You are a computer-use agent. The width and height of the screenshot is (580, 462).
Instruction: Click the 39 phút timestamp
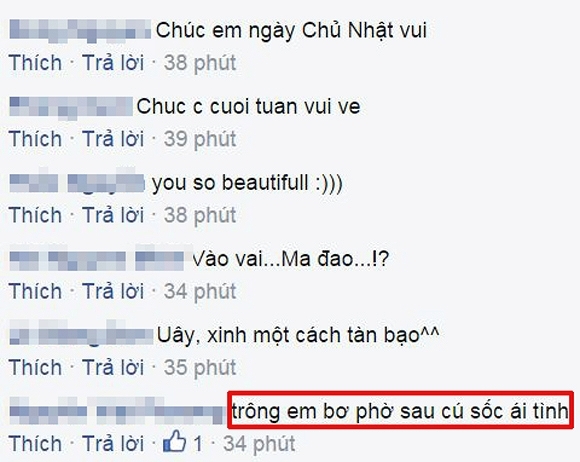(x=200, y=139)
